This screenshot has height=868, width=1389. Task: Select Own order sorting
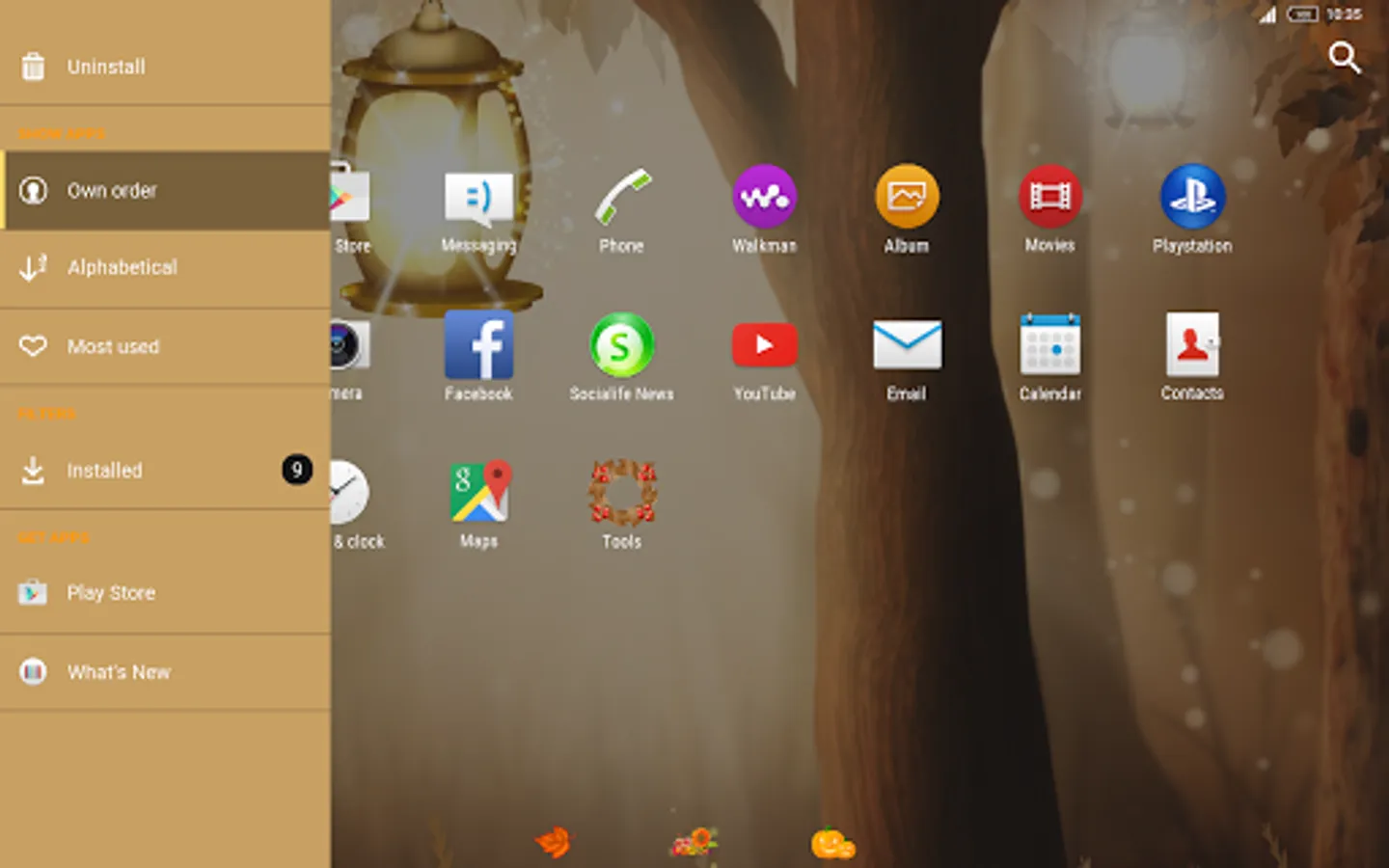pos(165,190)
